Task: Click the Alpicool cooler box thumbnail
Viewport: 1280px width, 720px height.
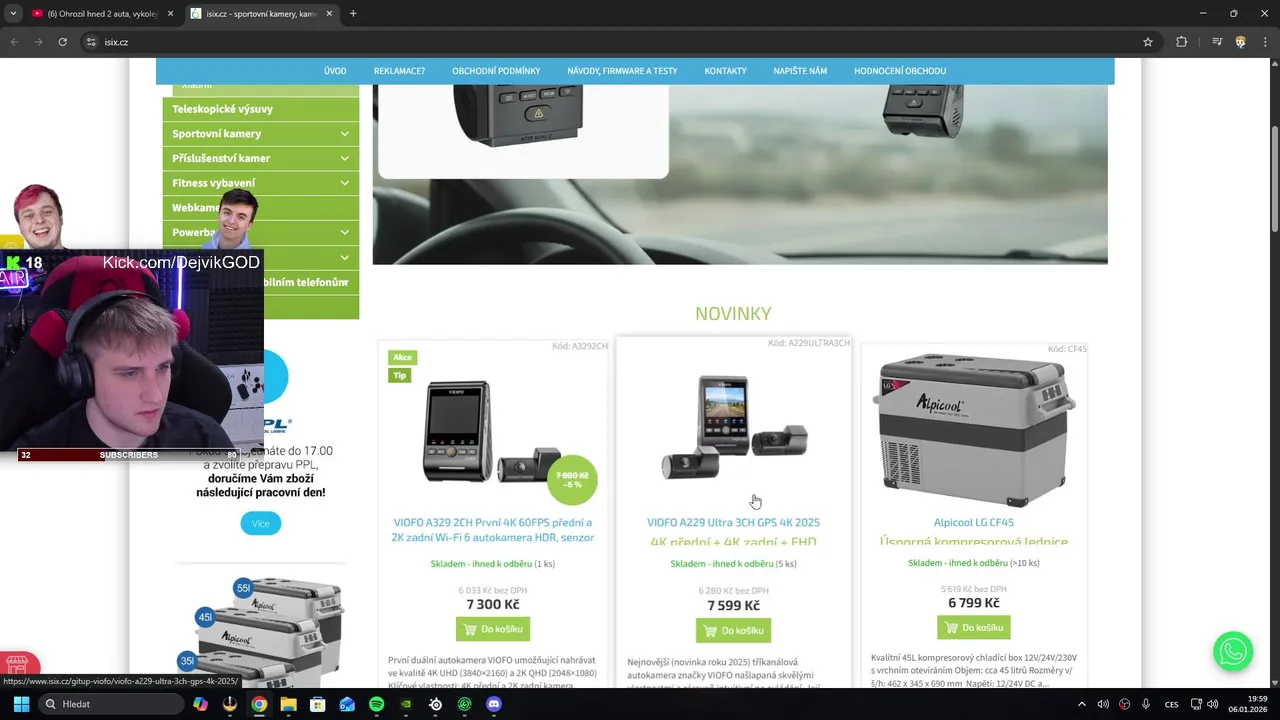Action: pyautogui.click(x=974, y=428)
